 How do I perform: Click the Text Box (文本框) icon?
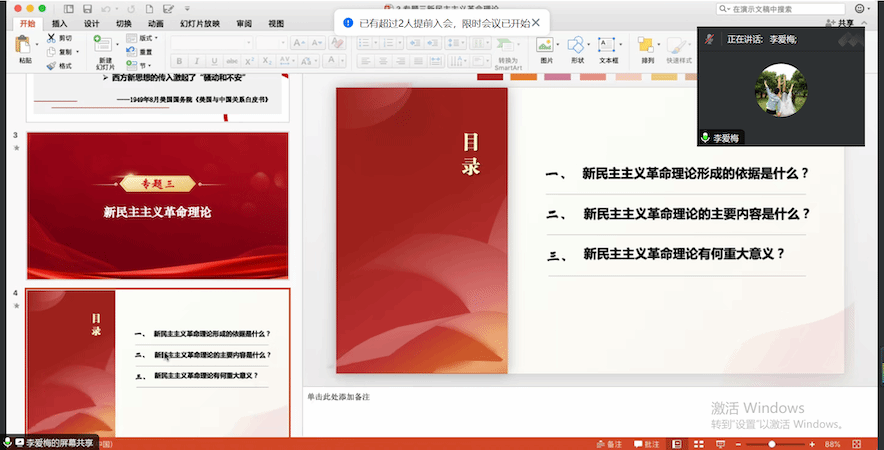point(608,46)
